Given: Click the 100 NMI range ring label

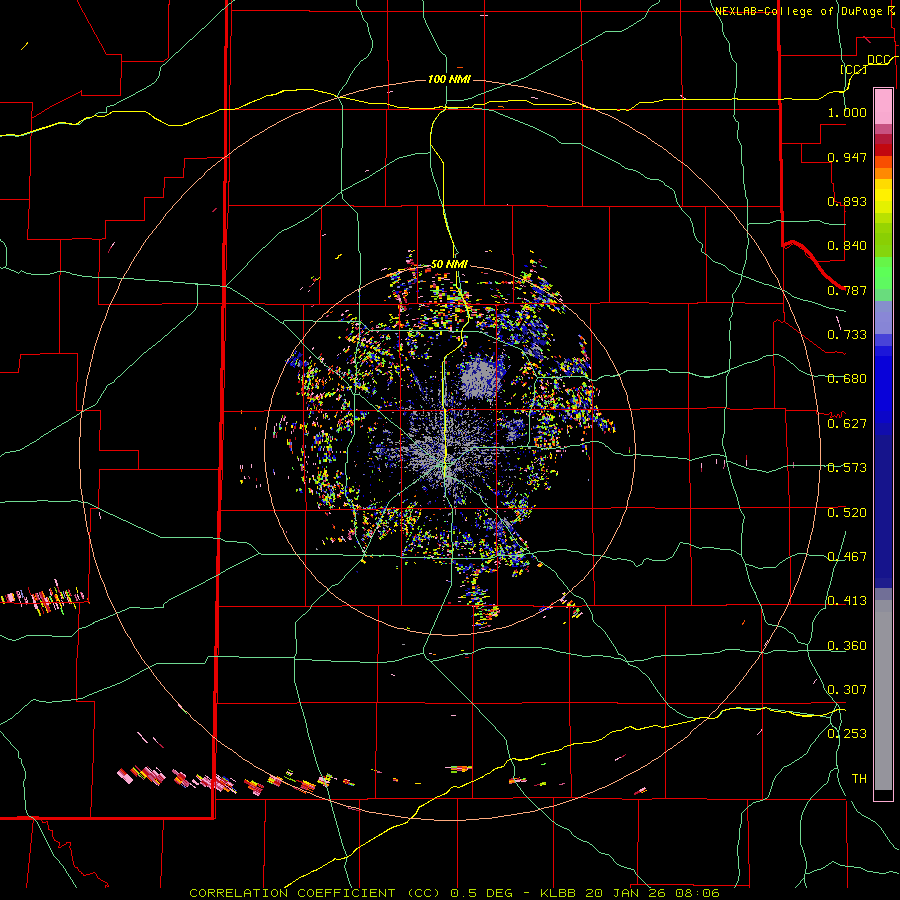Looking at the screenshot, I should pyautogui.click(x=449, y=79).
